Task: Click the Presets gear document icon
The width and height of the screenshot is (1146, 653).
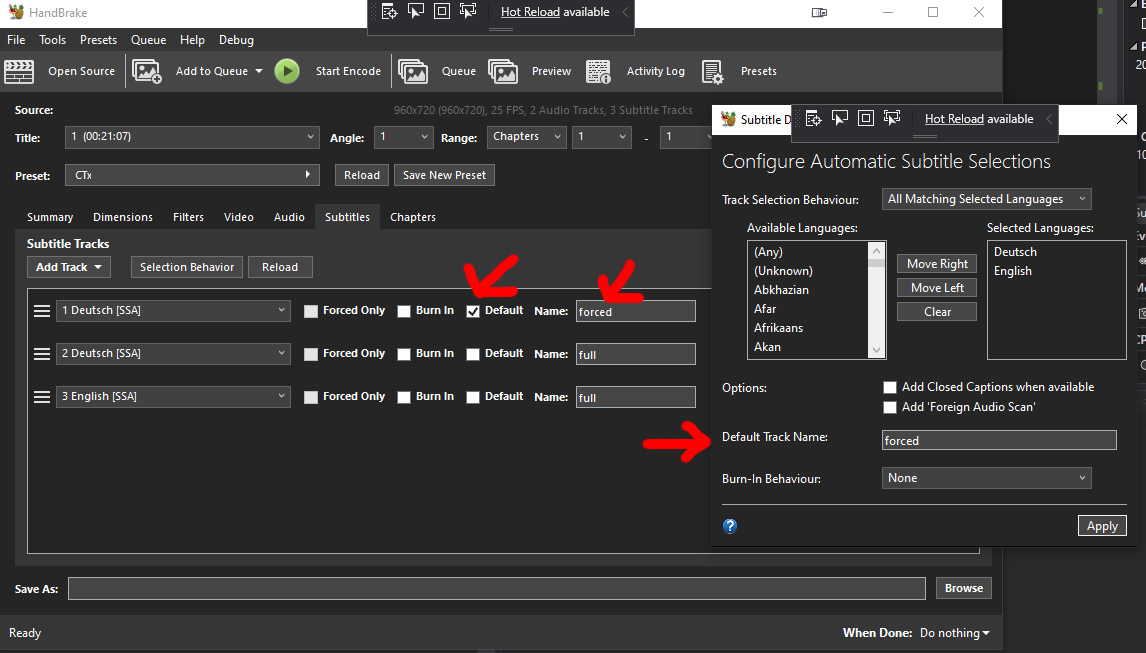Action: (x=712, y=72)
